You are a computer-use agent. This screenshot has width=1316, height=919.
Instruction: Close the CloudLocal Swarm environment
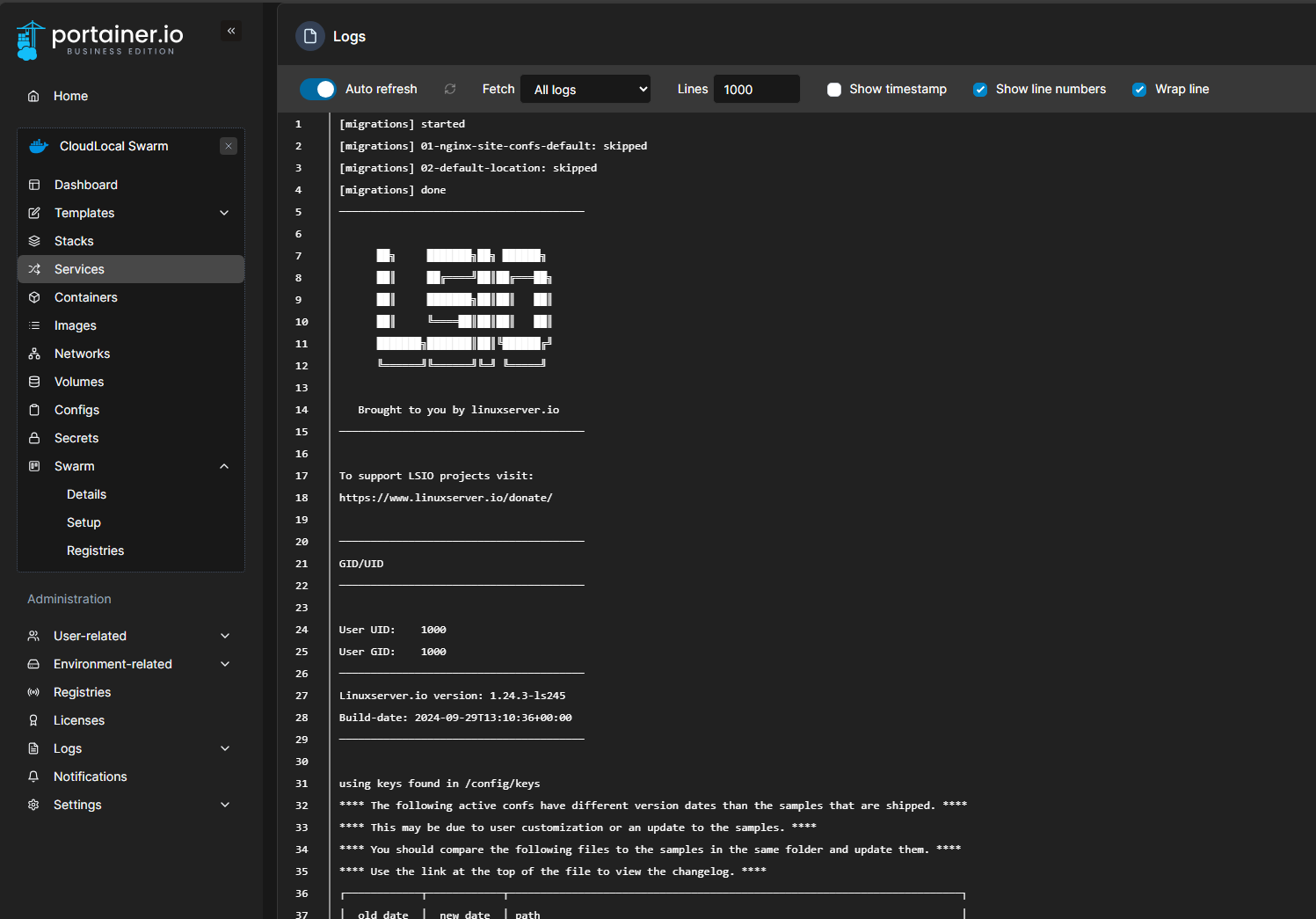pos(229,146)
